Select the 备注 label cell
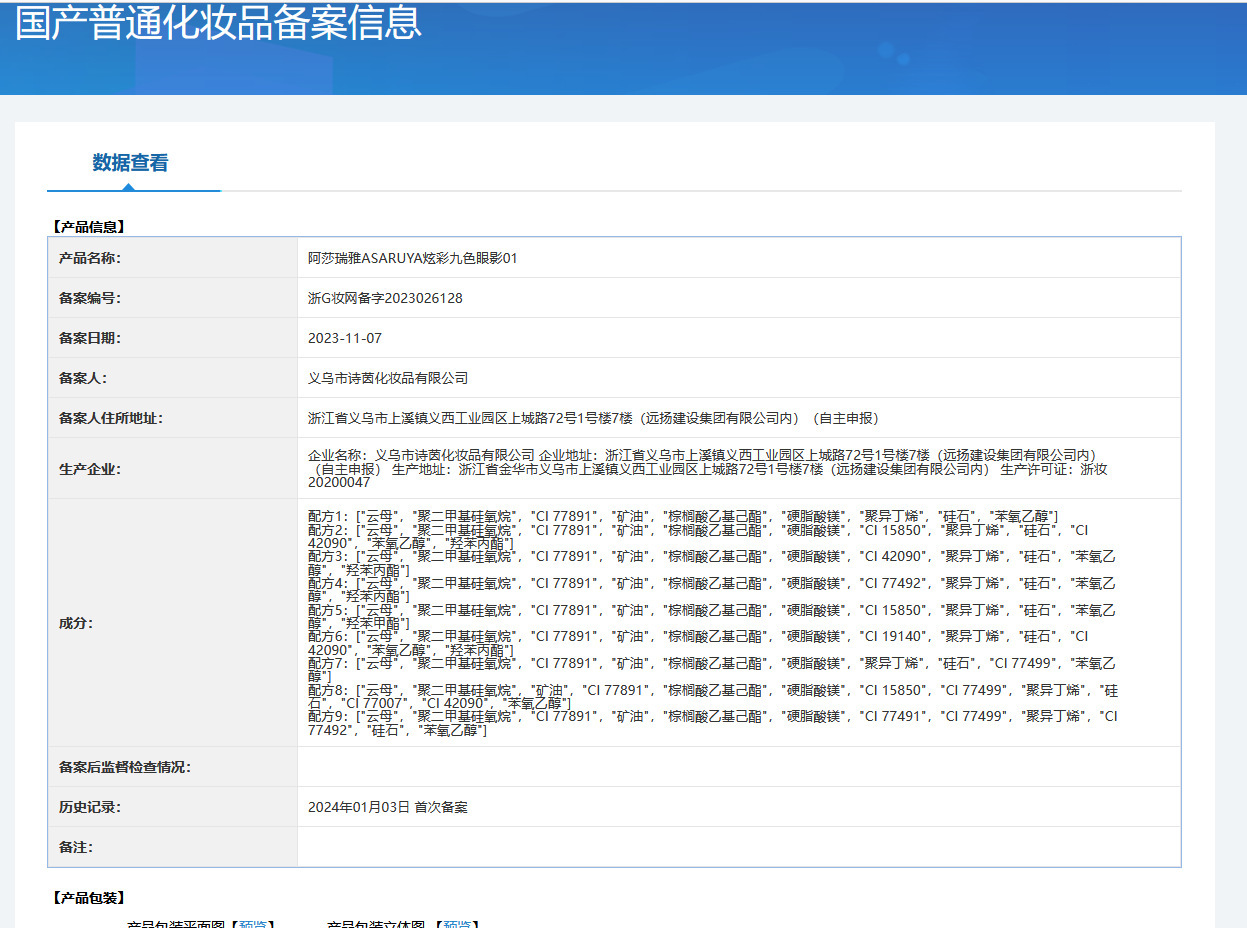 pos(173,847)
